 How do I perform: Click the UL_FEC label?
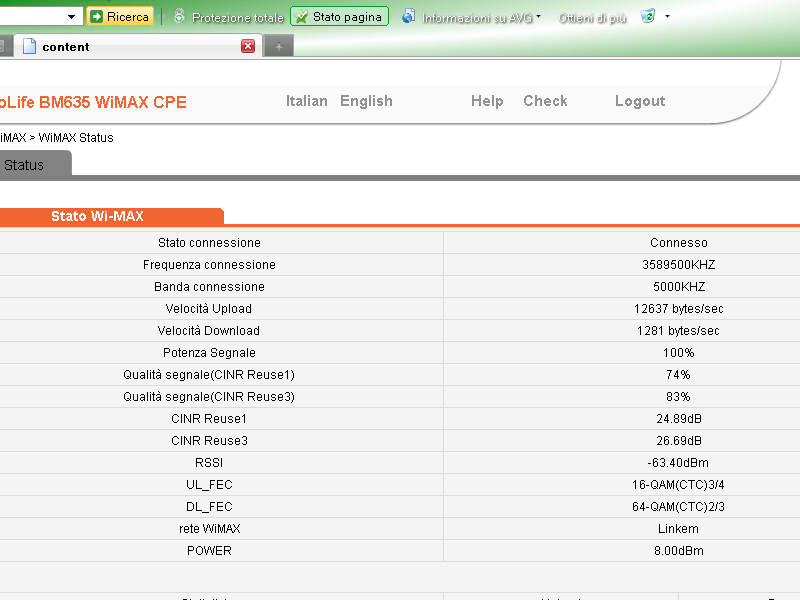(209, 485)
